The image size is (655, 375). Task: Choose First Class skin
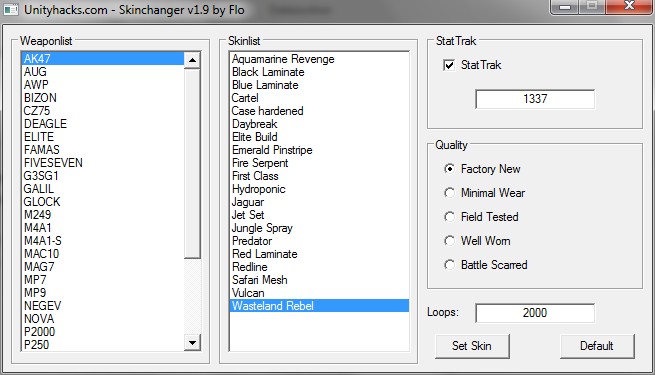point(319,176)
